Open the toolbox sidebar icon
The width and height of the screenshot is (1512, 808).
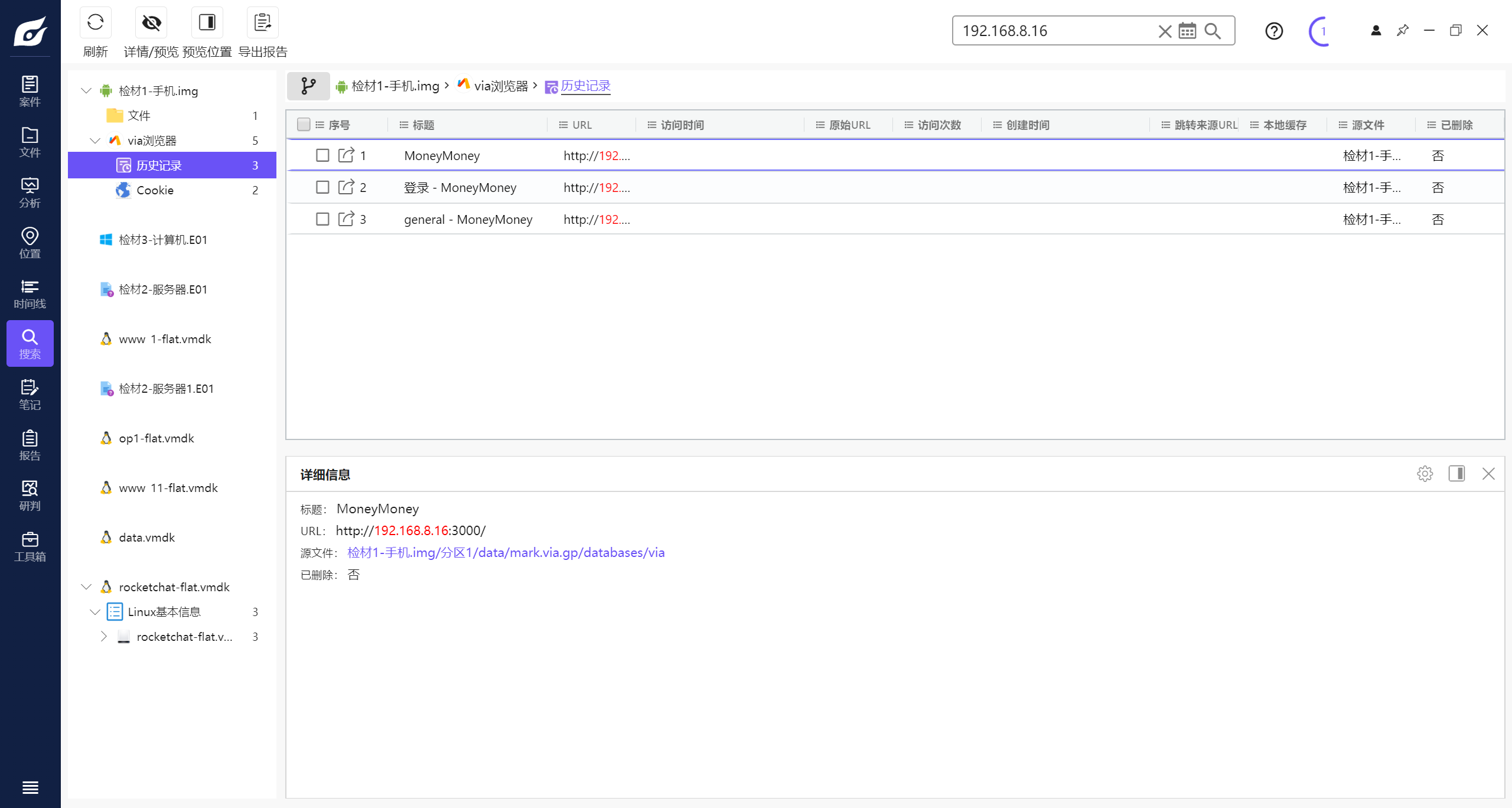pyautogui.click(x=30, y=547)
